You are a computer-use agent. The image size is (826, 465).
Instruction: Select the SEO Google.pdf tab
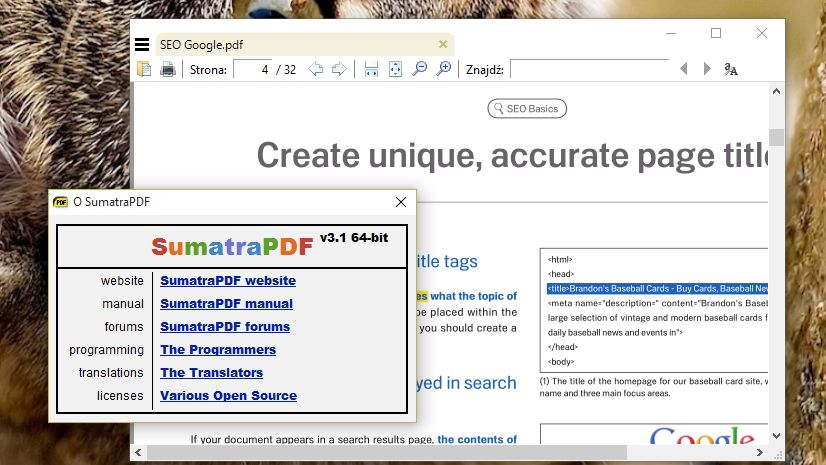[x=304, y=45]
